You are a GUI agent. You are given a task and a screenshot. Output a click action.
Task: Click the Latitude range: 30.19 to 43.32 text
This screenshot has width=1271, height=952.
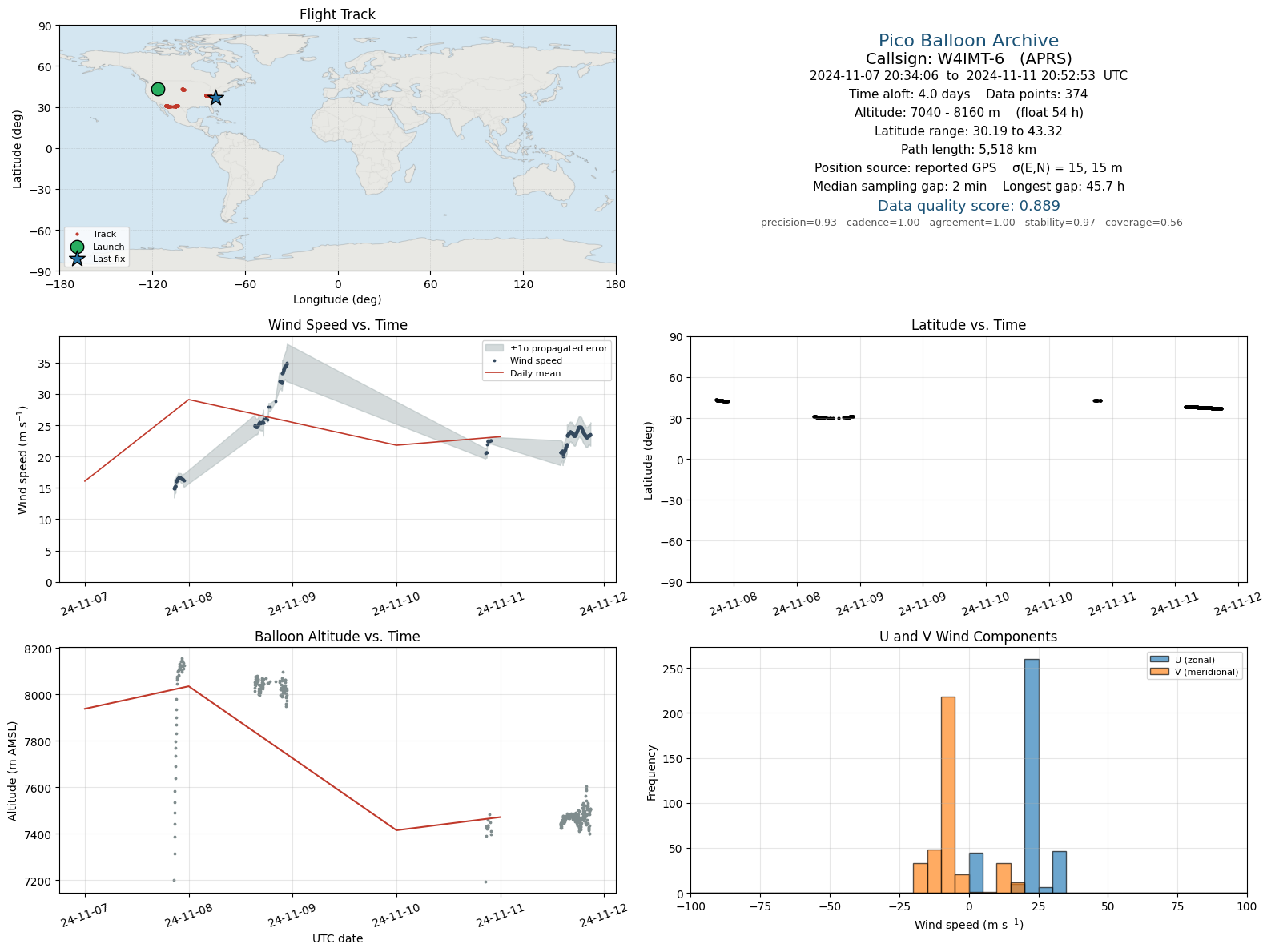968,131
